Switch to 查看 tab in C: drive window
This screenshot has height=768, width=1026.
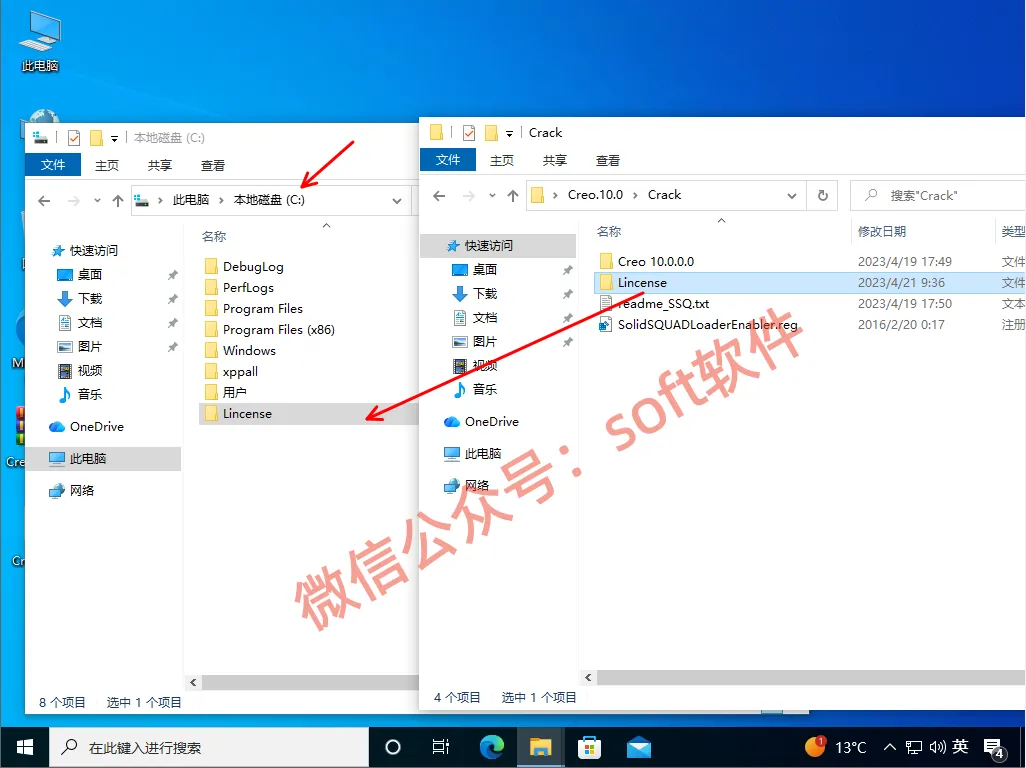click(213, 166)
